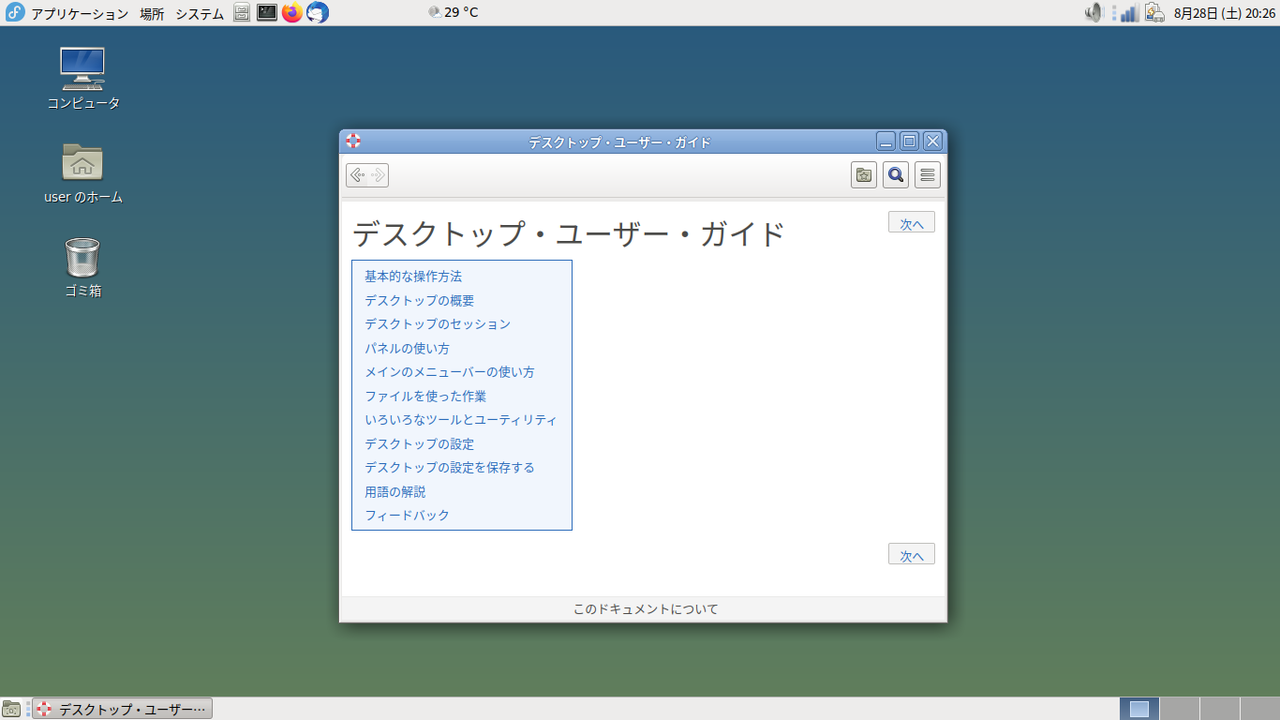
Task: Select the user のホーム folder icon
Action: pyautogui.click(x=83, y=172)
